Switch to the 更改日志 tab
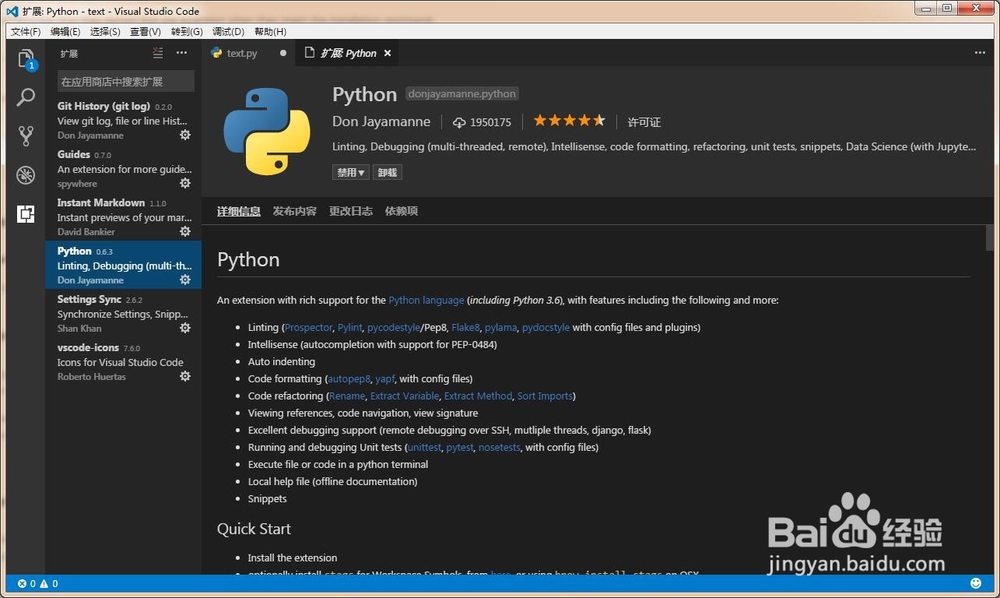The height and width of the screenshot is (598, 1000). (x=351, y=211)
